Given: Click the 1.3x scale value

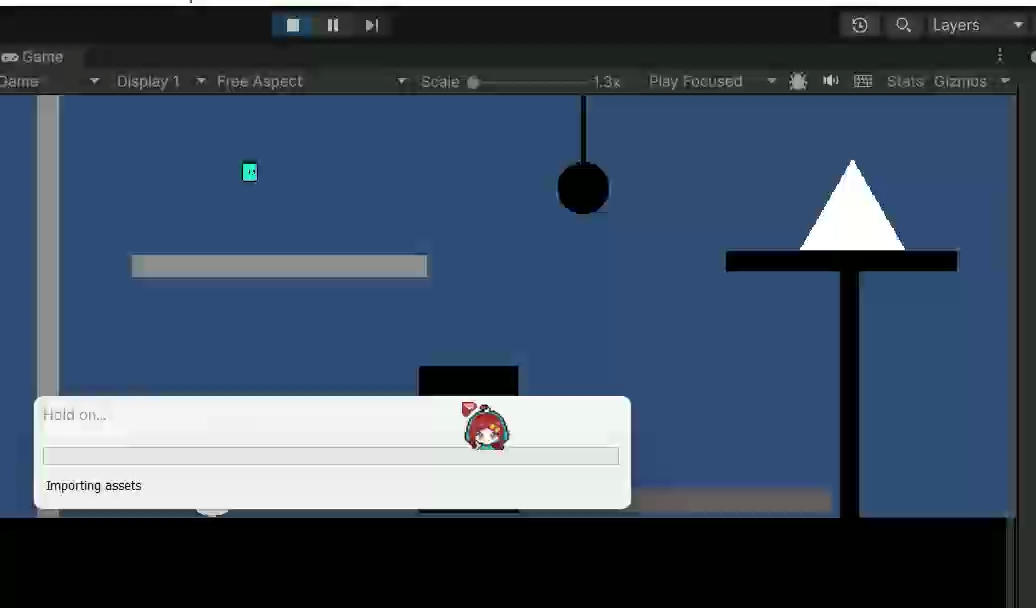Looking at the screenshot, I should (x=606, y=82).
